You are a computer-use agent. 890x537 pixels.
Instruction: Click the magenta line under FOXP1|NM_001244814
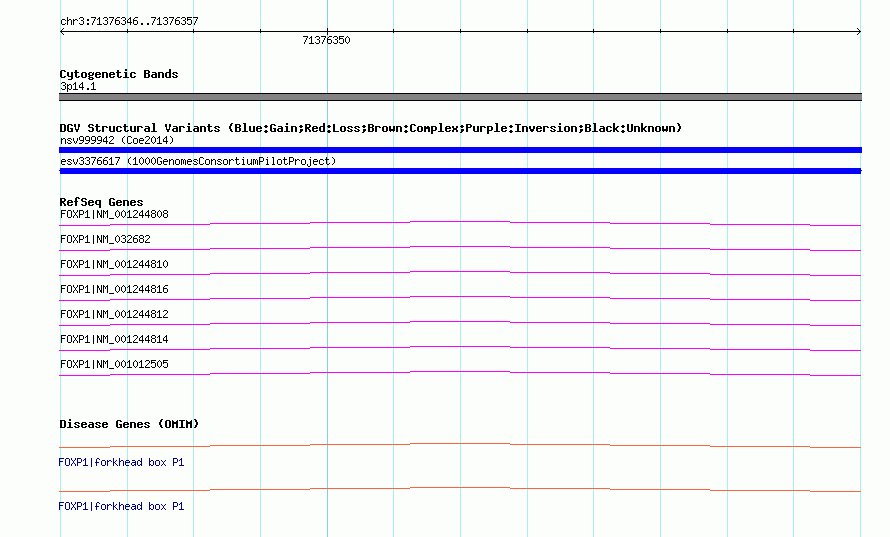[460, 348]
